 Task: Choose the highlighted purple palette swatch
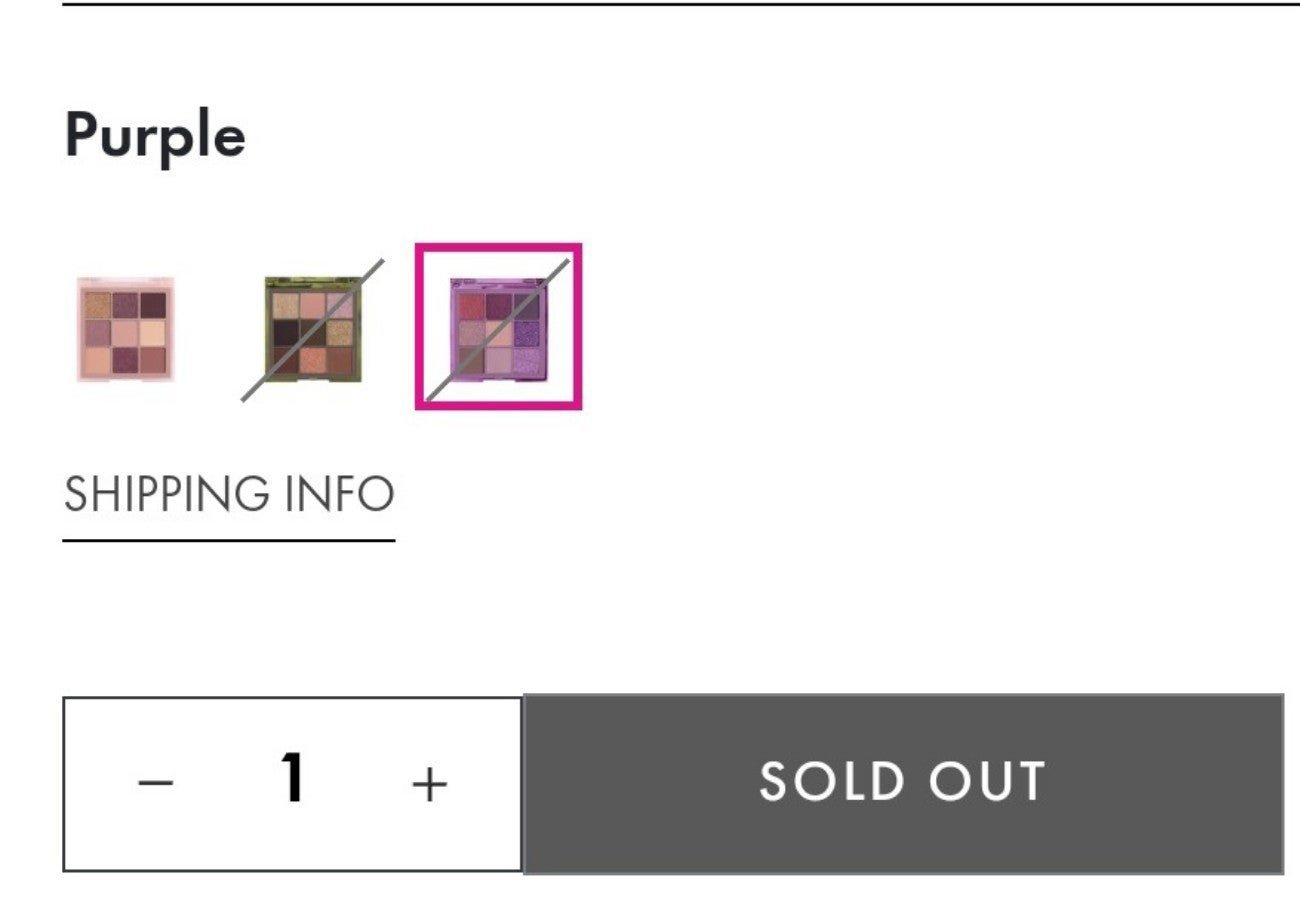498,327
